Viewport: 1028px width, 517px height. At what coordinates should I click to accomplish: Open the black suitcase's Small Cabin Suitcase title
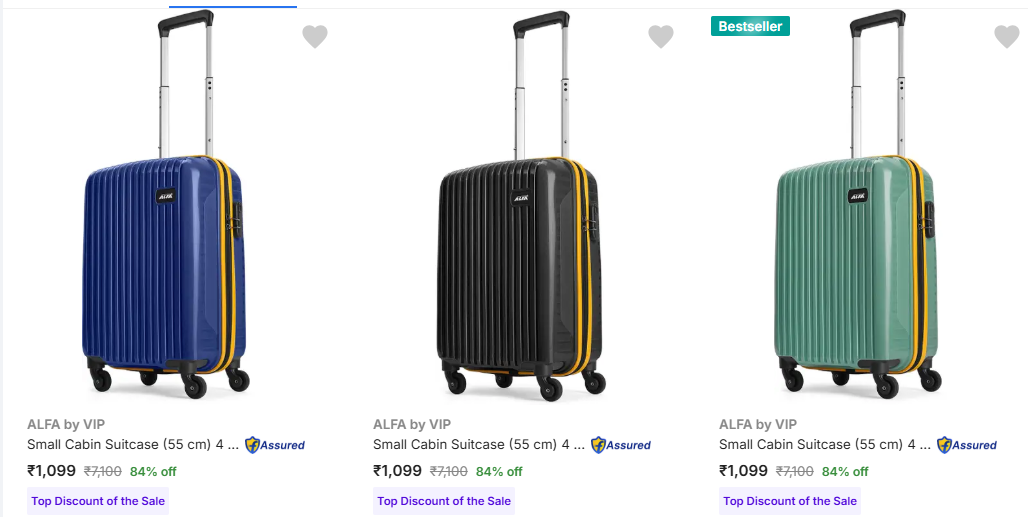point(478,445)
